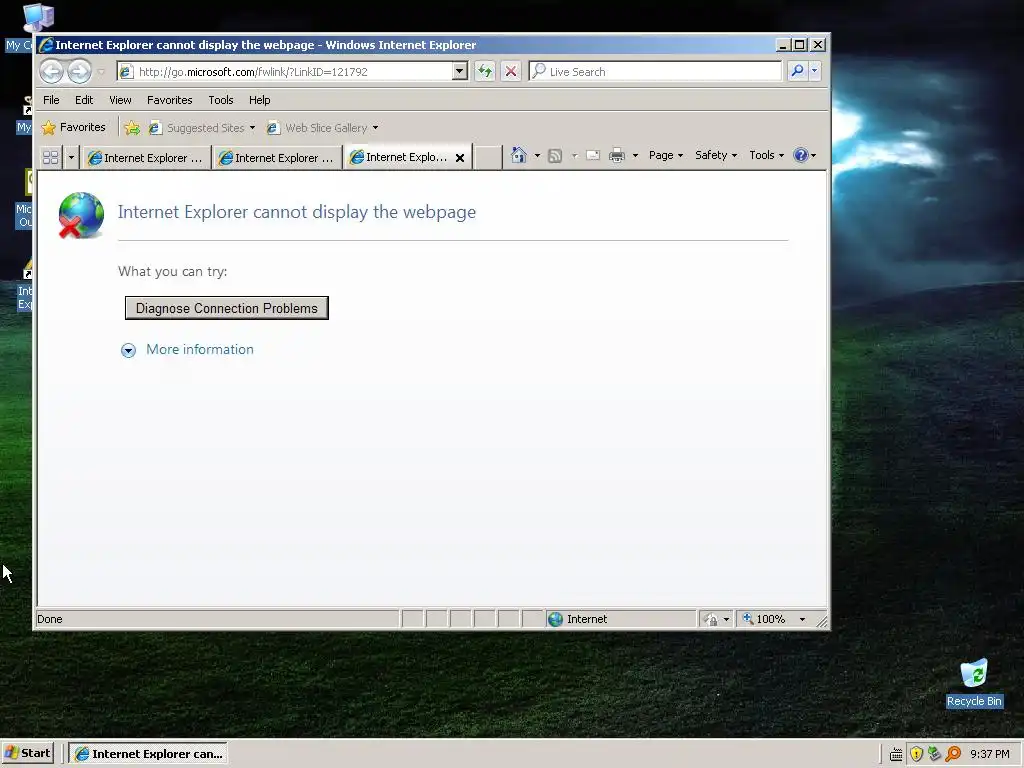This screenshot has height=768, width=1024.
Task: Click the RSS Feeds icon
Action: (x=555, y=155)
